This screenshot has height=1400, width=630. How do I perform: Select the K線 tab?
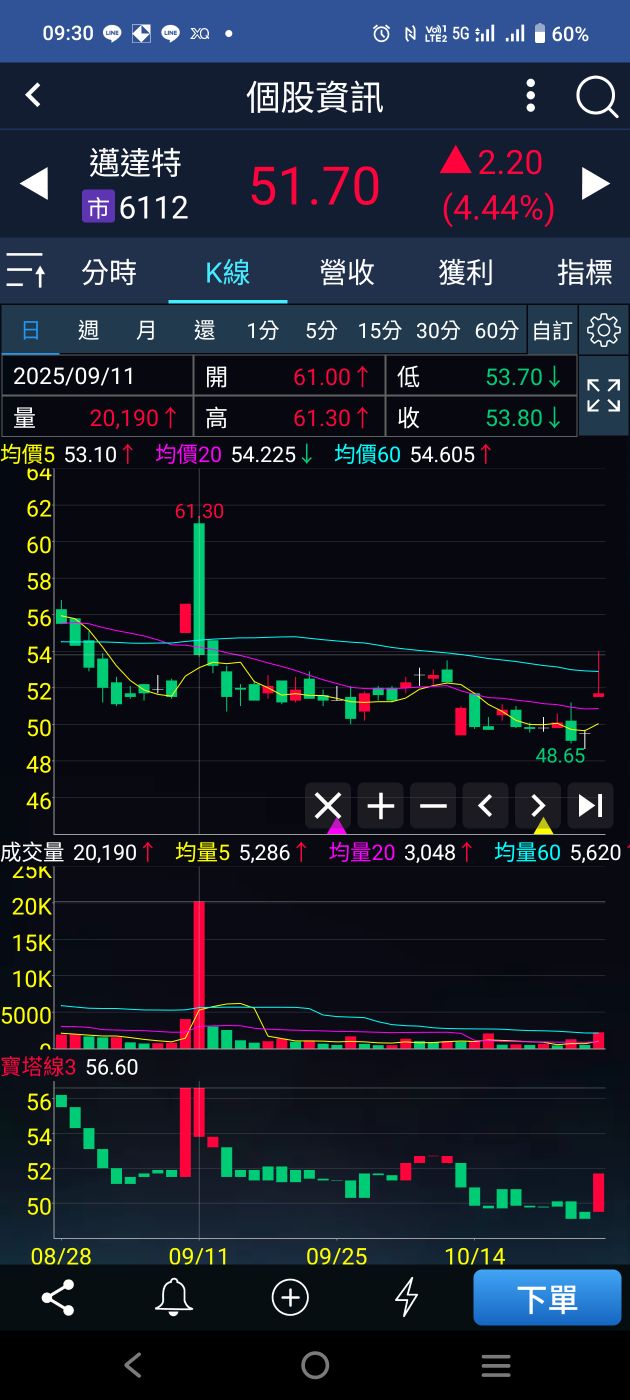tap(228, 272)
